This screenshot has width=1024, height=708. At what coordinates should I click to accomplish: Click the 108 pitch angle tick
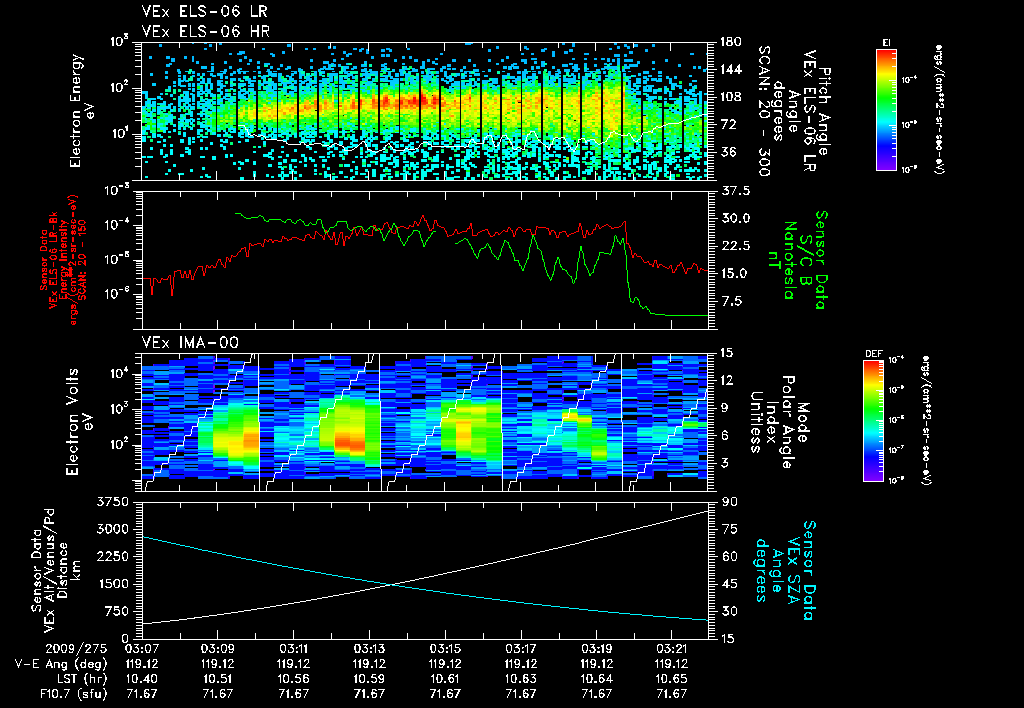(730, 97)
